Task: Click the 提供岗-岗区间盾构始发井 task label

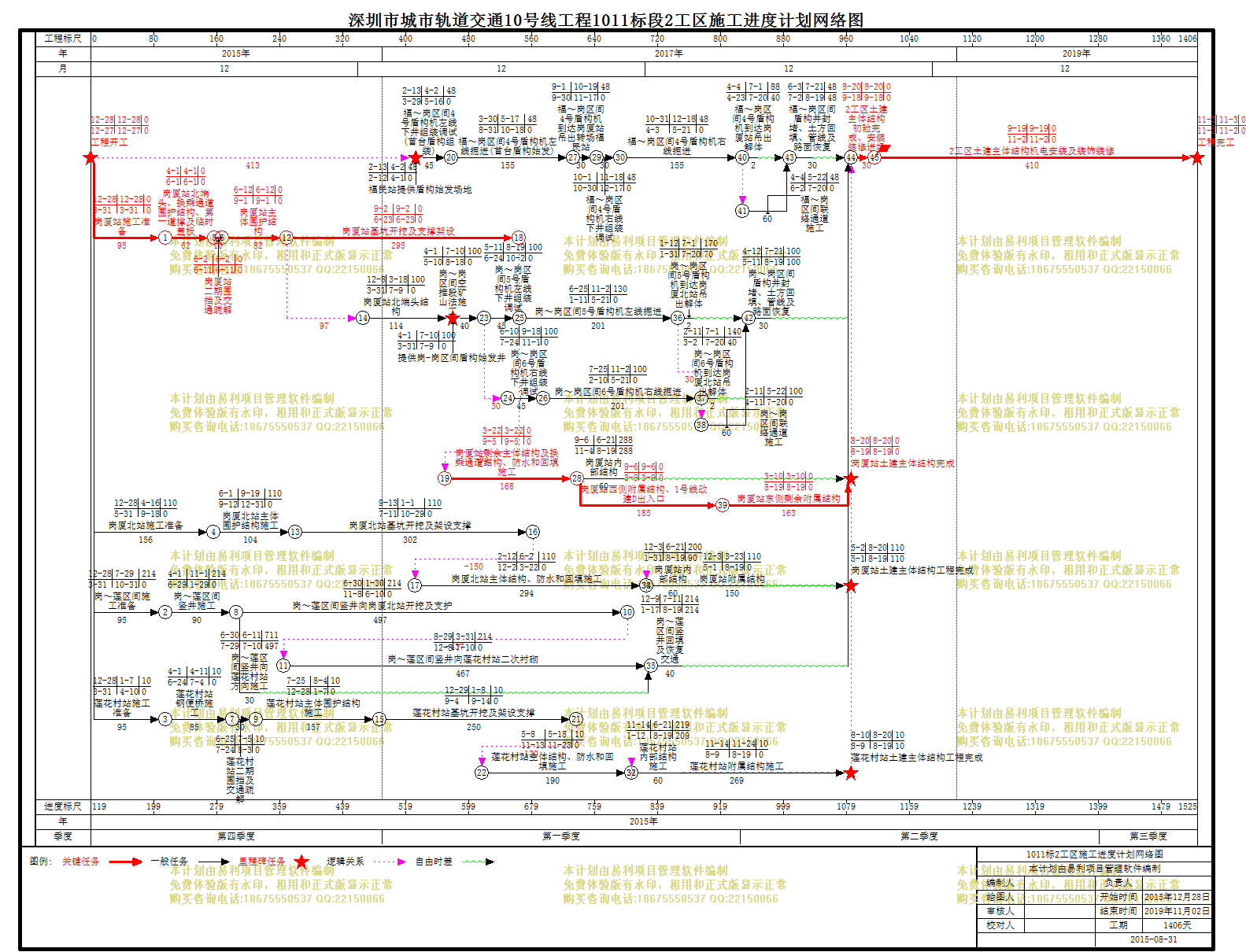Action: [x=452, y=358]
